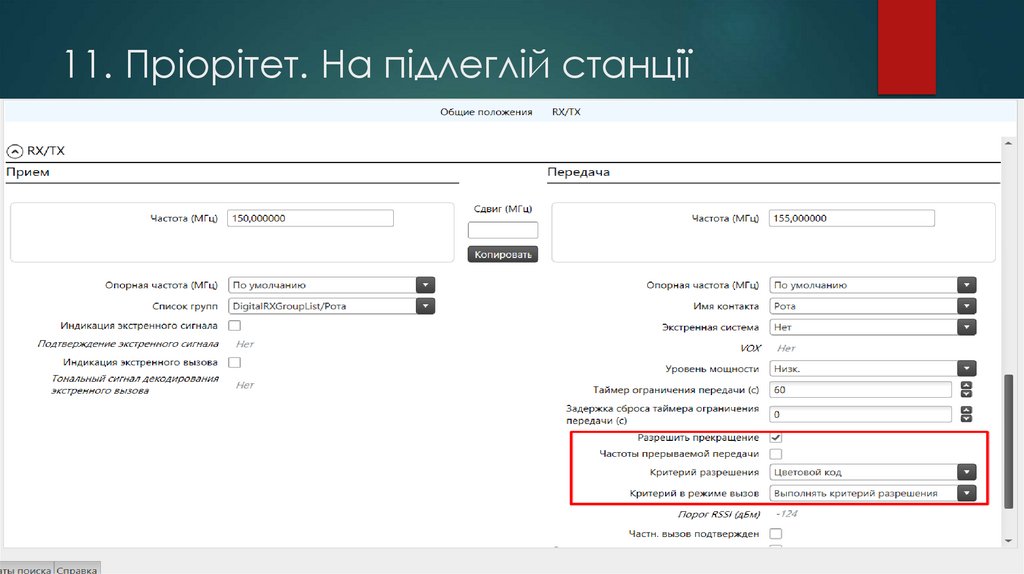Toggle Частоты прерываемой передачи checkbox
This screenshot has width=1024, height=574.
point(776,453)
